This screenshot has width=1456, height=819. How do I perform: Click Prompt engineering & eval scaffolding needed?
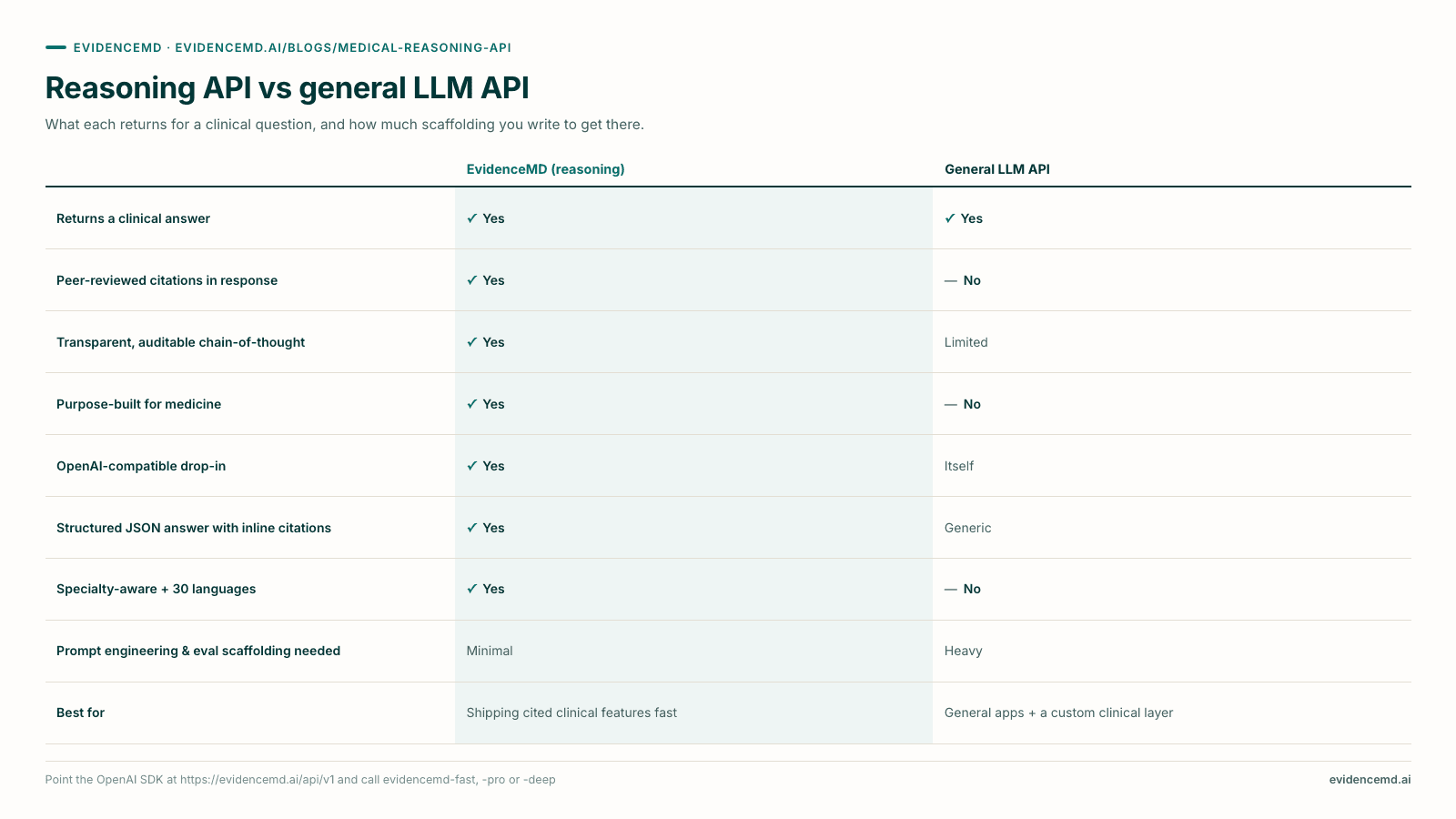198,651
